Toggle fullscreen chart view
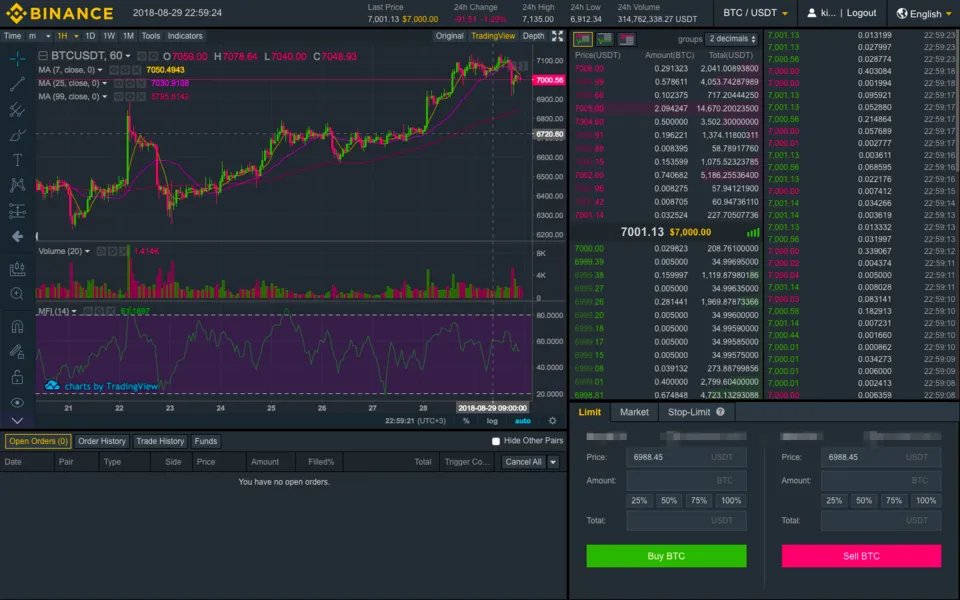 click(557, 36)
